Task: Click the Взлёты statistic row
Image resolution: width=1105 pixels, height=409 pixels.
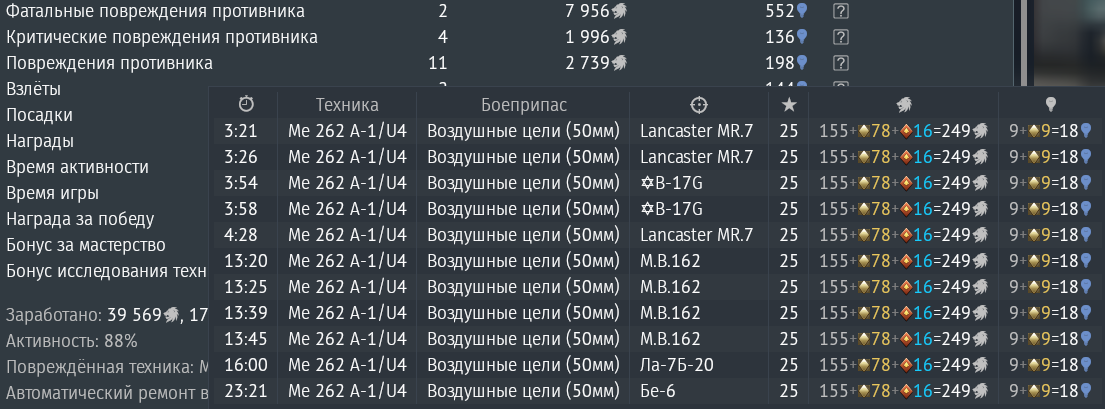Action: (x=106, y=90)
